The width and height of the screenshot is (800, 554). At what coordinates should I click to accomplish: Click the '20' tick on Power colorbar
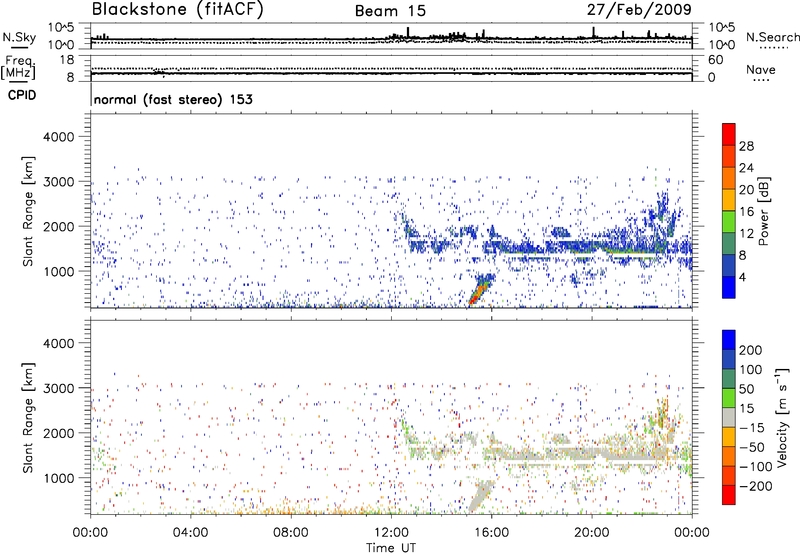pos(746,190)
